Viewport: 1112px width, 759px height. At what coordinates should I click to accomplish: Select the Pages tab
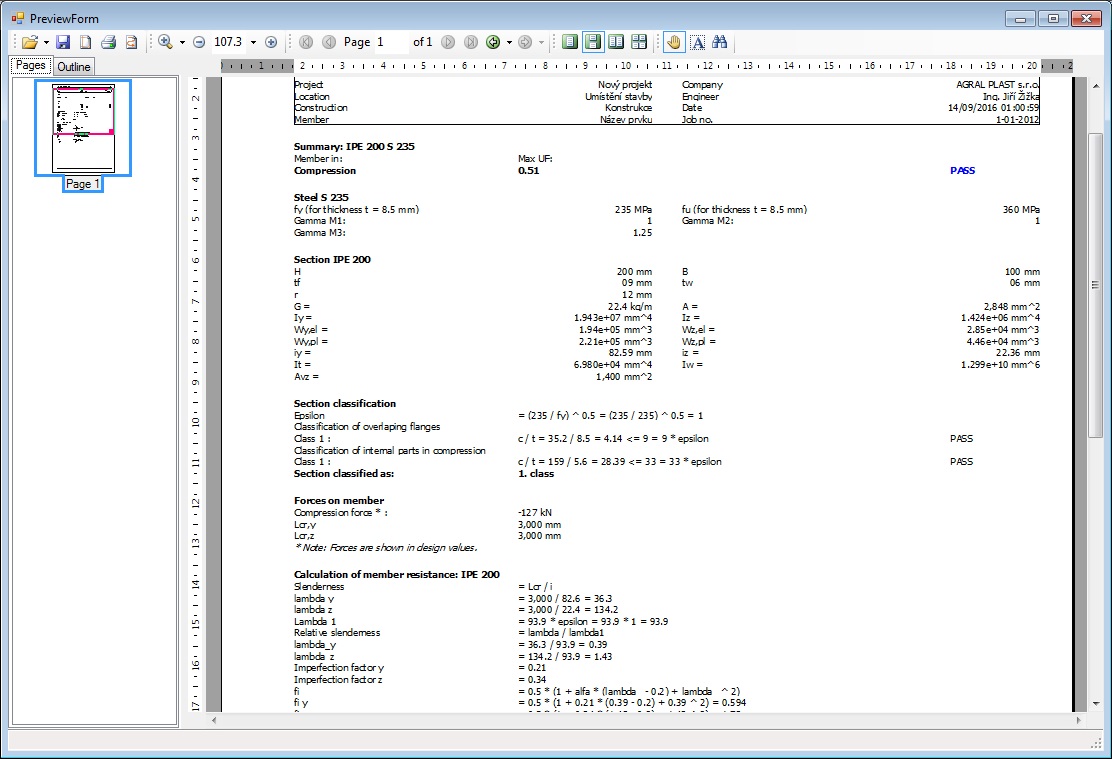(x=30, y=66)
